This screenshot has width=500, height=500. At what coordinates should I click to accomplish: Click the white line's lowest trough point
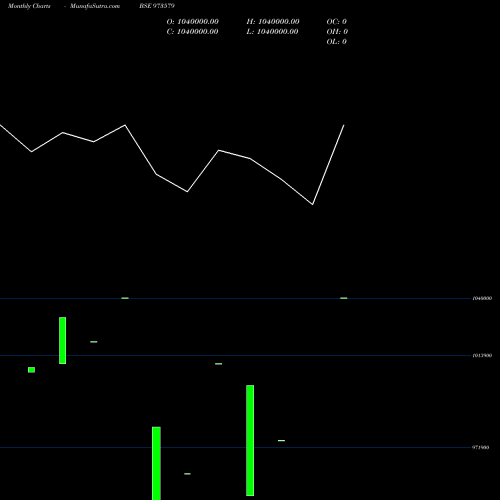pos(312,204)
